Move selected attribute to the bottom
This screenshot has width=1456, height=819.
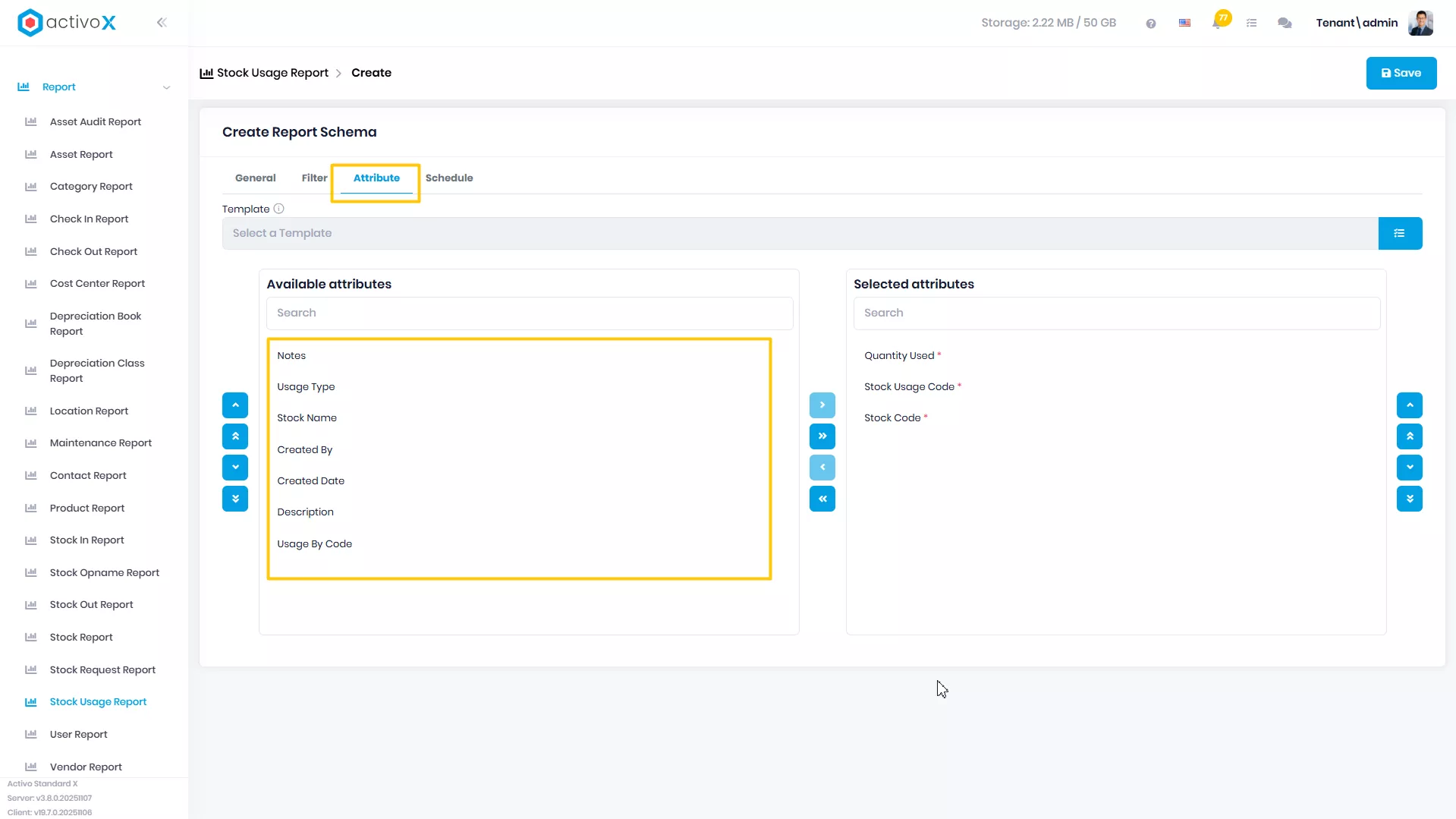1410,499
